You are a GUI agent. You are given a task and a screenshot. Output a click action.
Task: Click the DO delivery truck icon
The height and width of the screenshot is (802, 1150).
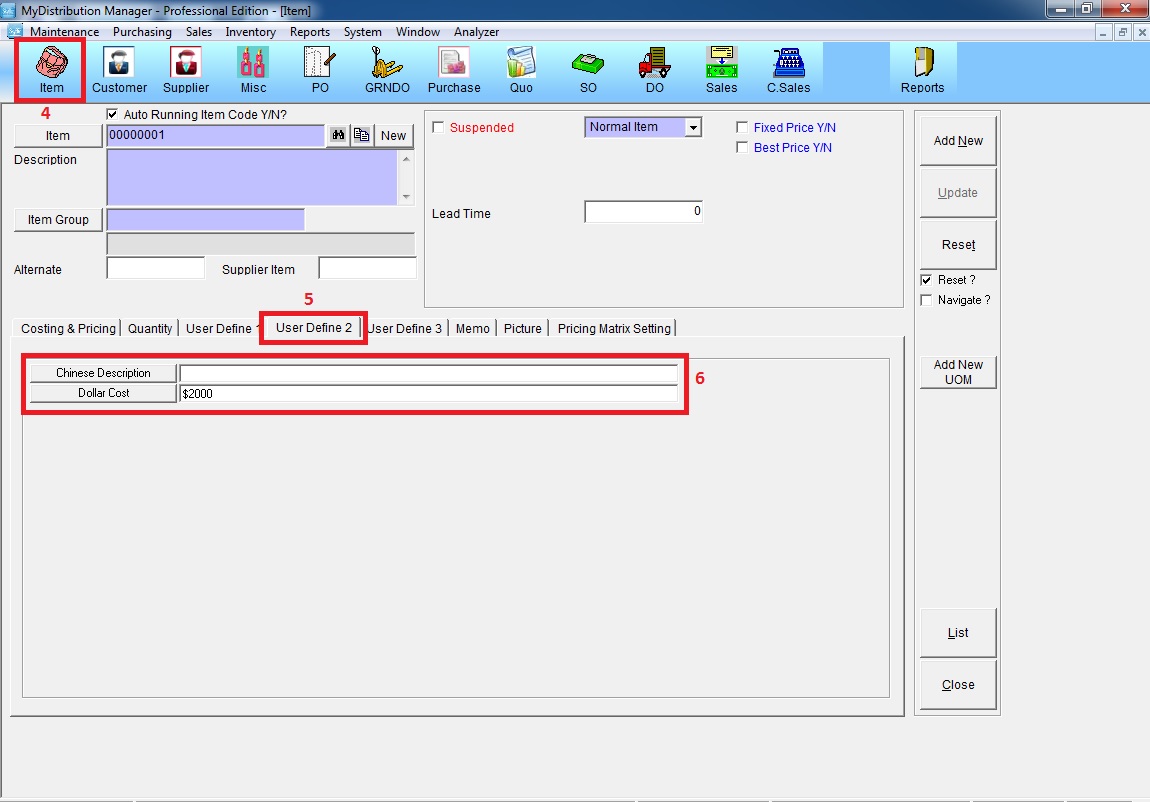click(x=654, y=70)
